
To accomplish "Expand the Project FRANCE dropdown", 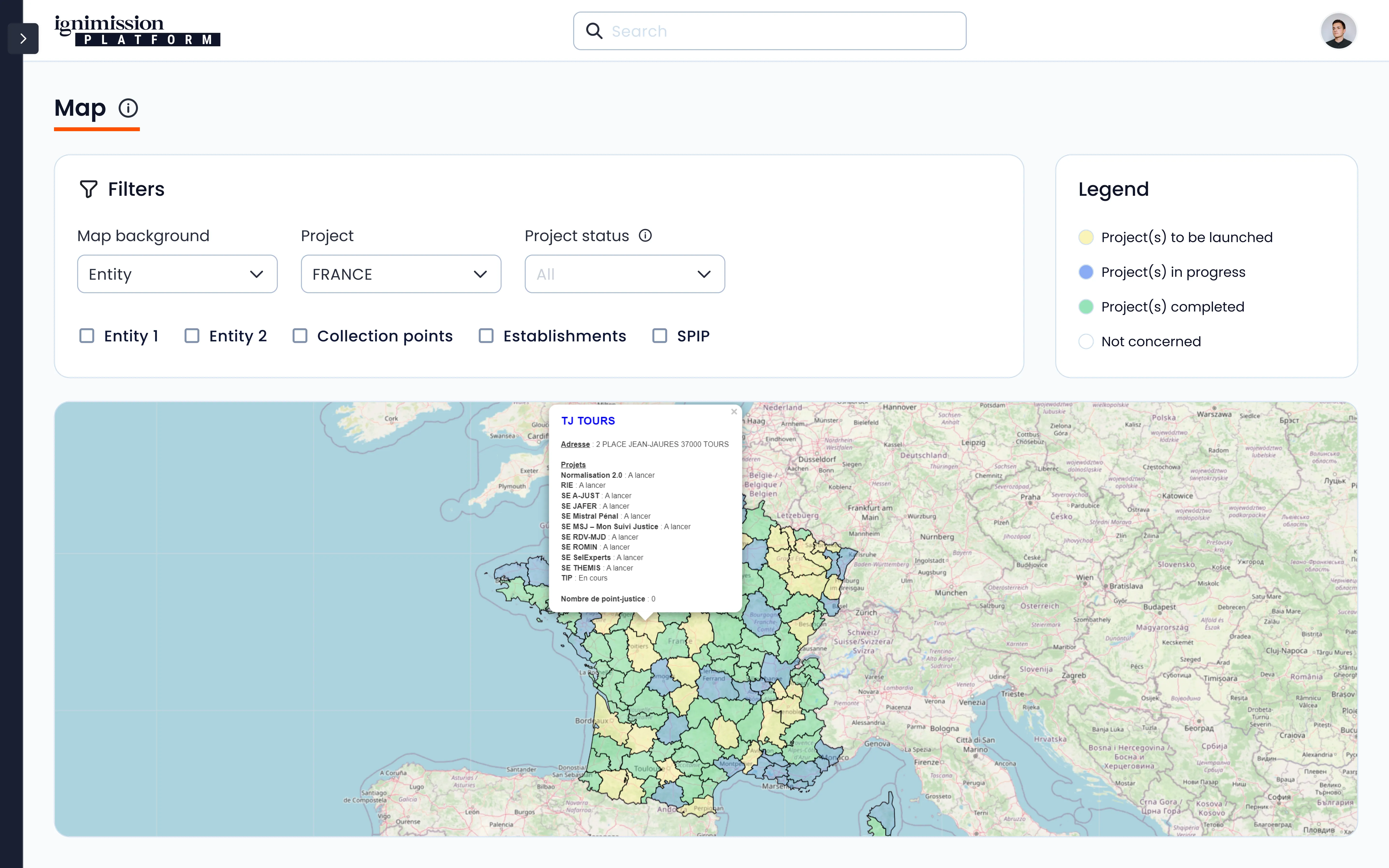I will pos(401,274).
